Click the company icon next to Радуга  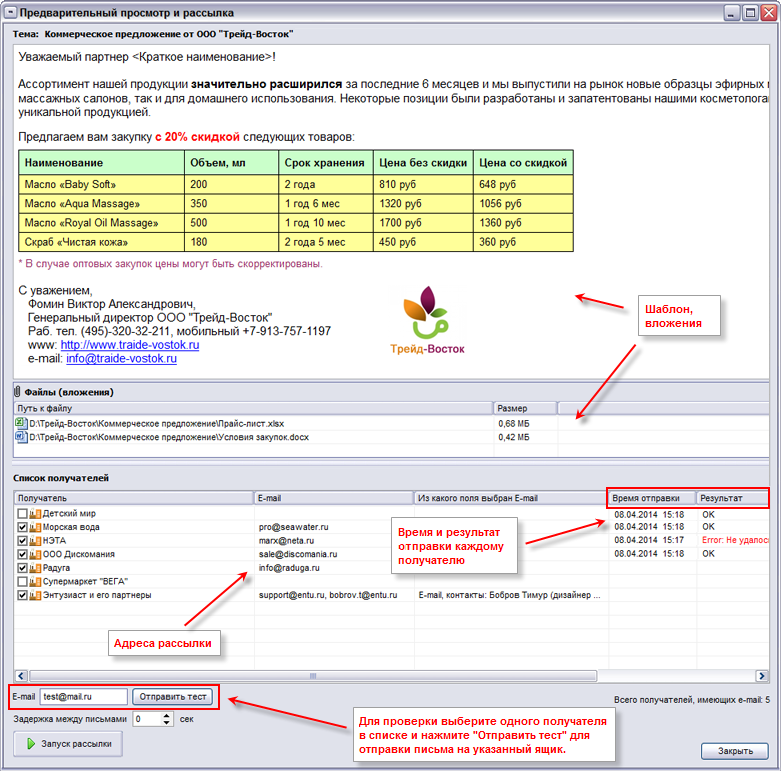(35, 568)
